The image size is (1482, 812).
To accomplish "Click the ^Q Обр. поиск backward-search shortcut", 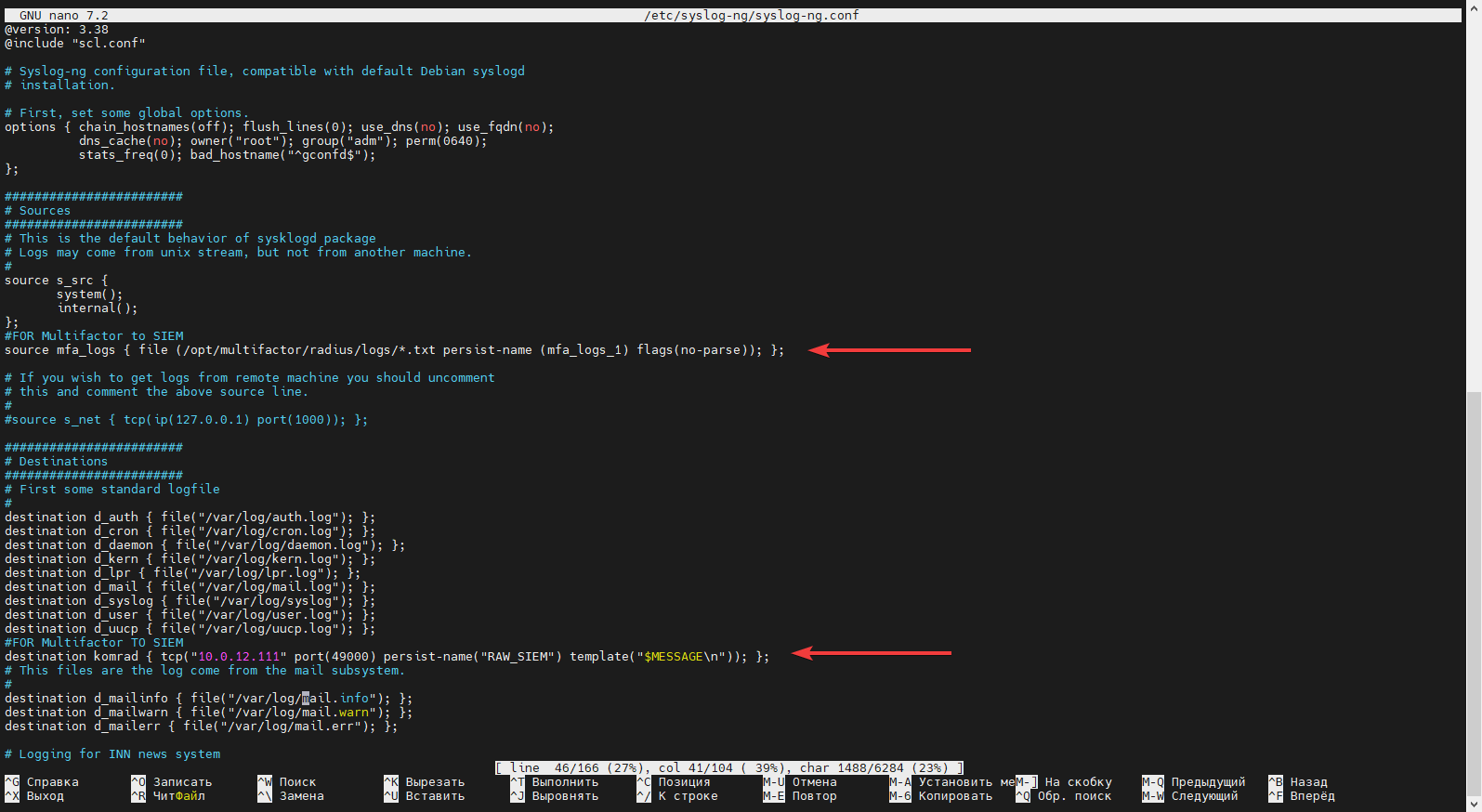I will click(1064, 796).
